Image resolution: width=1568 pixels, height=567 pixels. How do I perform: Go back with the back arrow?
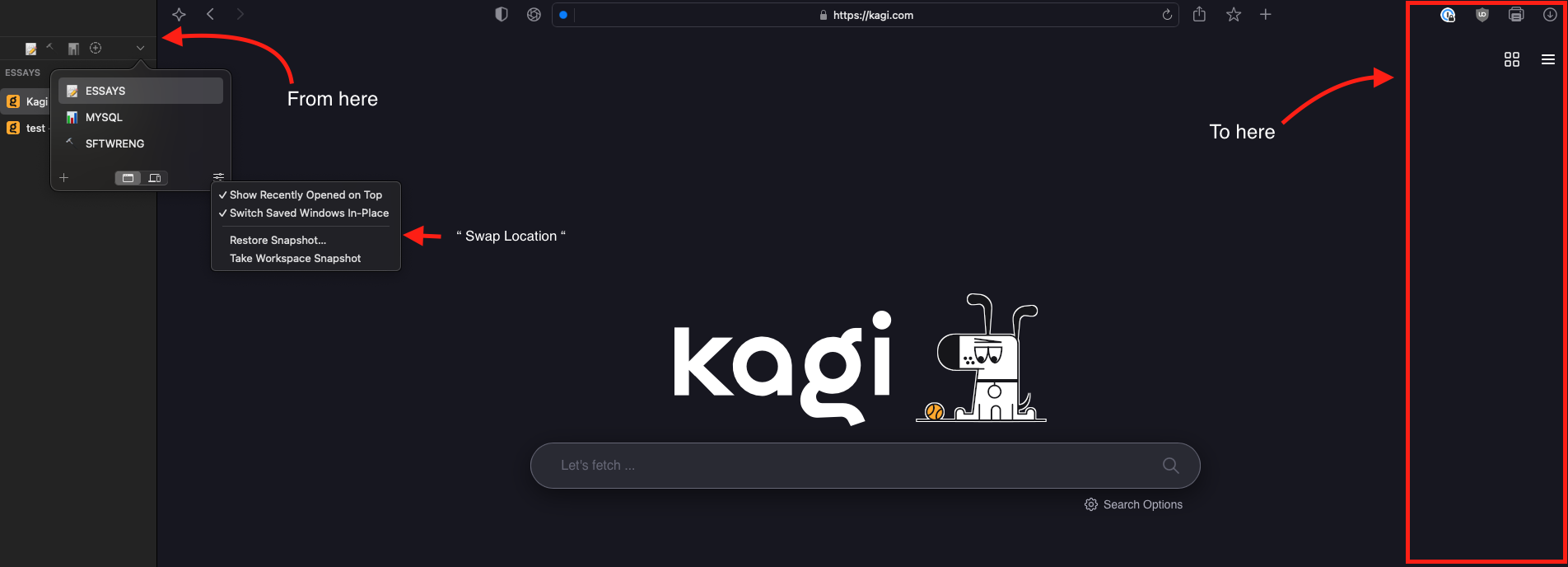(x=211, y=14)
